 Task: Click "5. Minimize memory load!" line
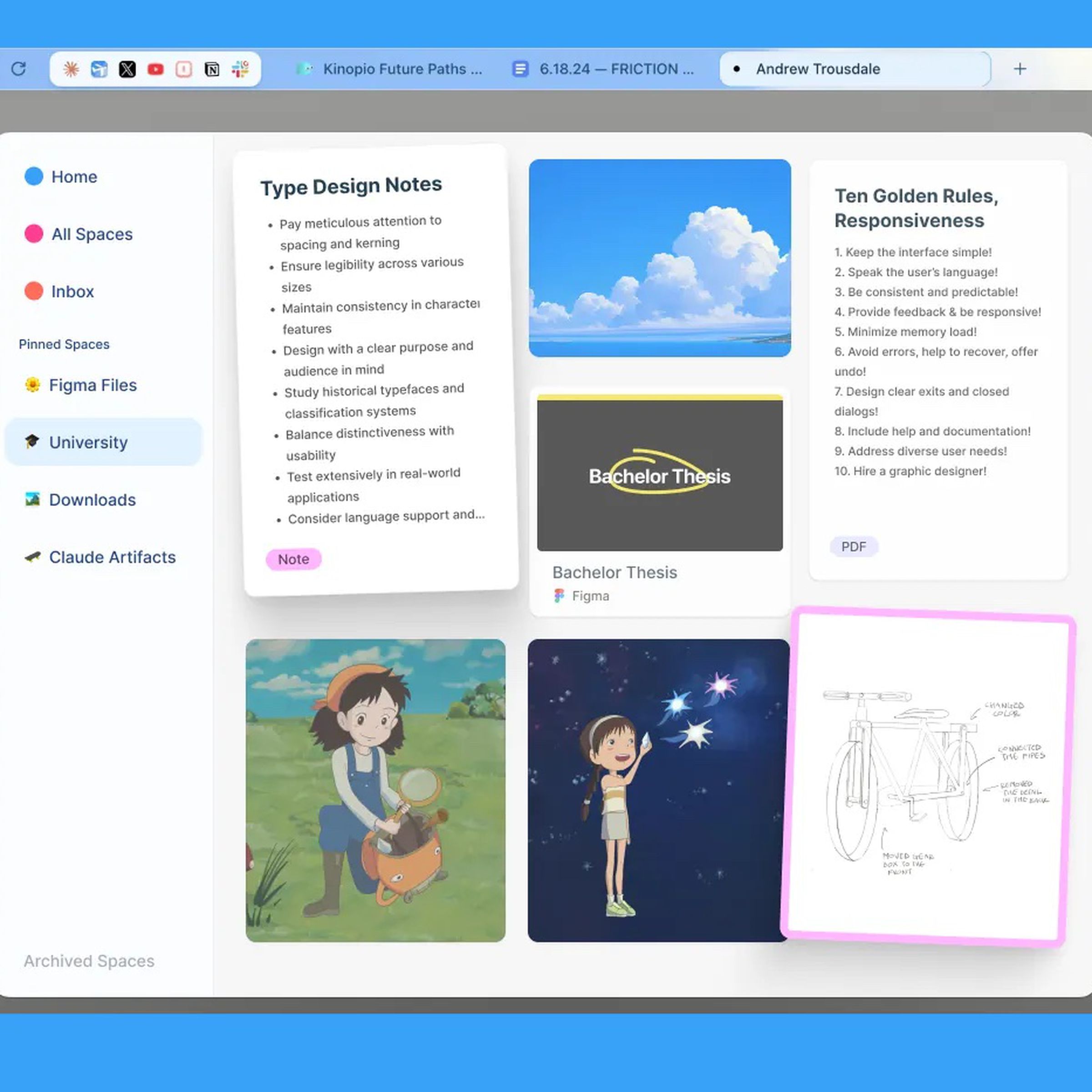[x=905, y=332]
